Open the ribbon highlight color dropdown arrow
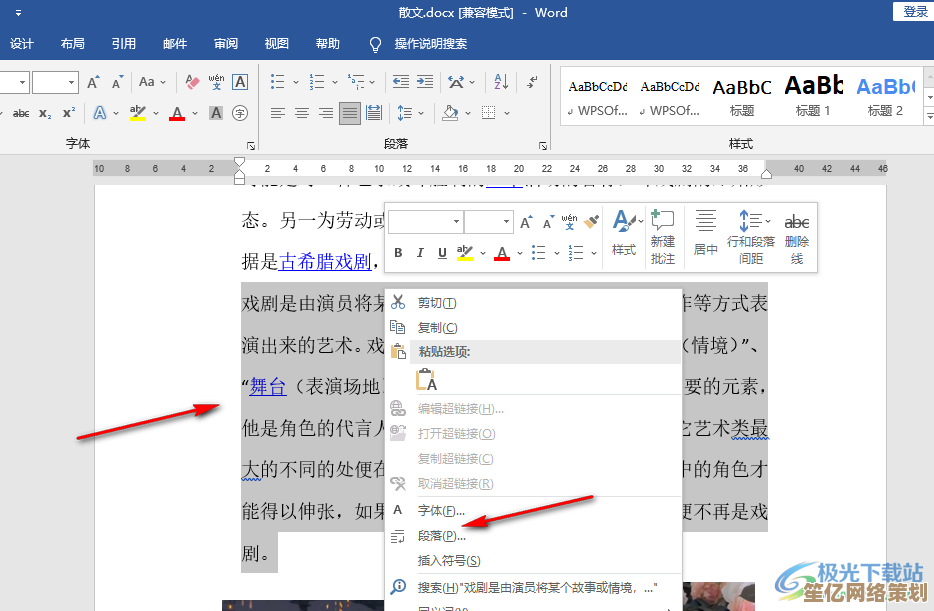934x611 pixels. (x=156, y=113)
